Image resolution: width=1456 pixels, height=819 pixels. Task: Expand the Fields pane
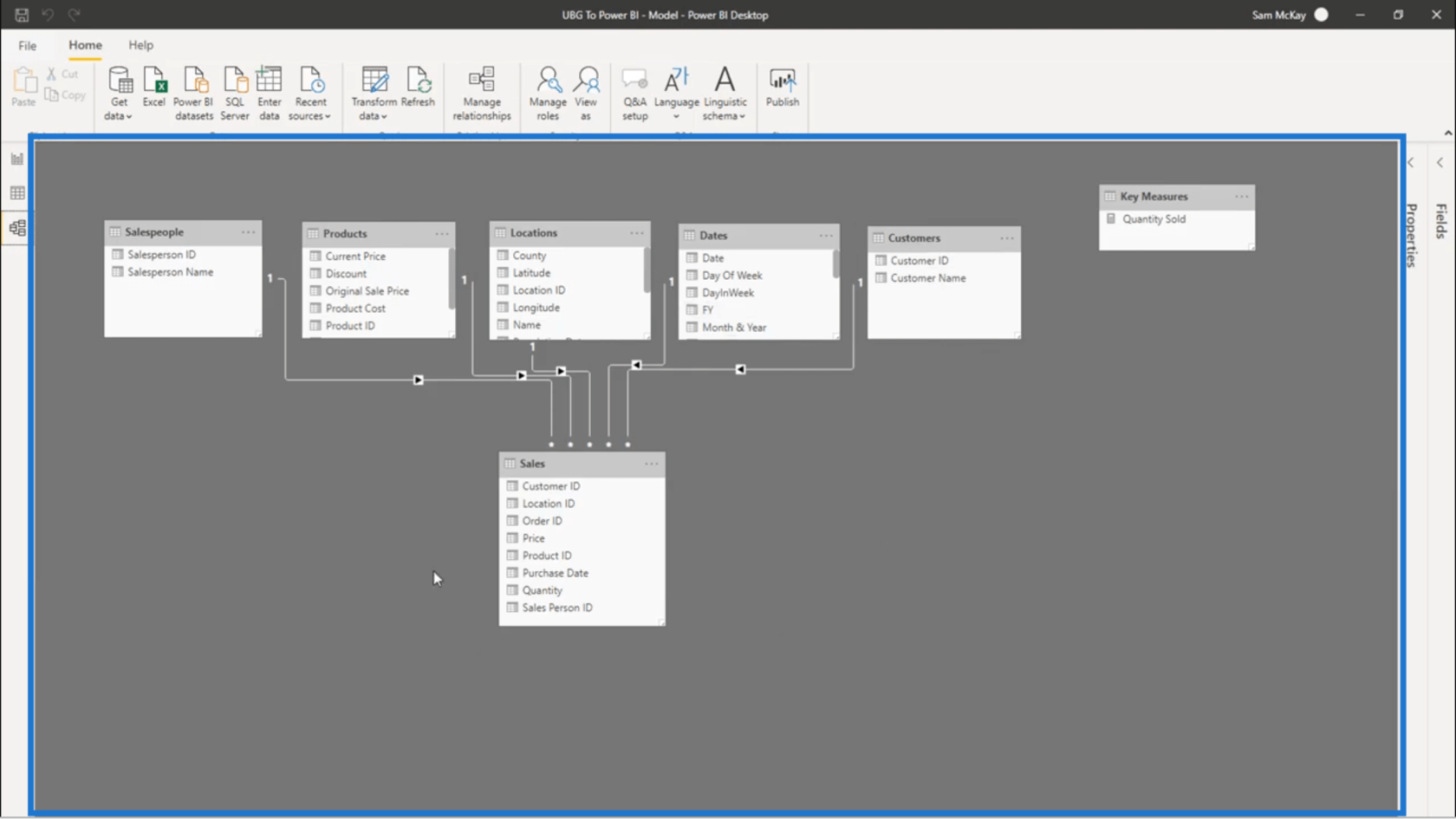[1440, 163]
